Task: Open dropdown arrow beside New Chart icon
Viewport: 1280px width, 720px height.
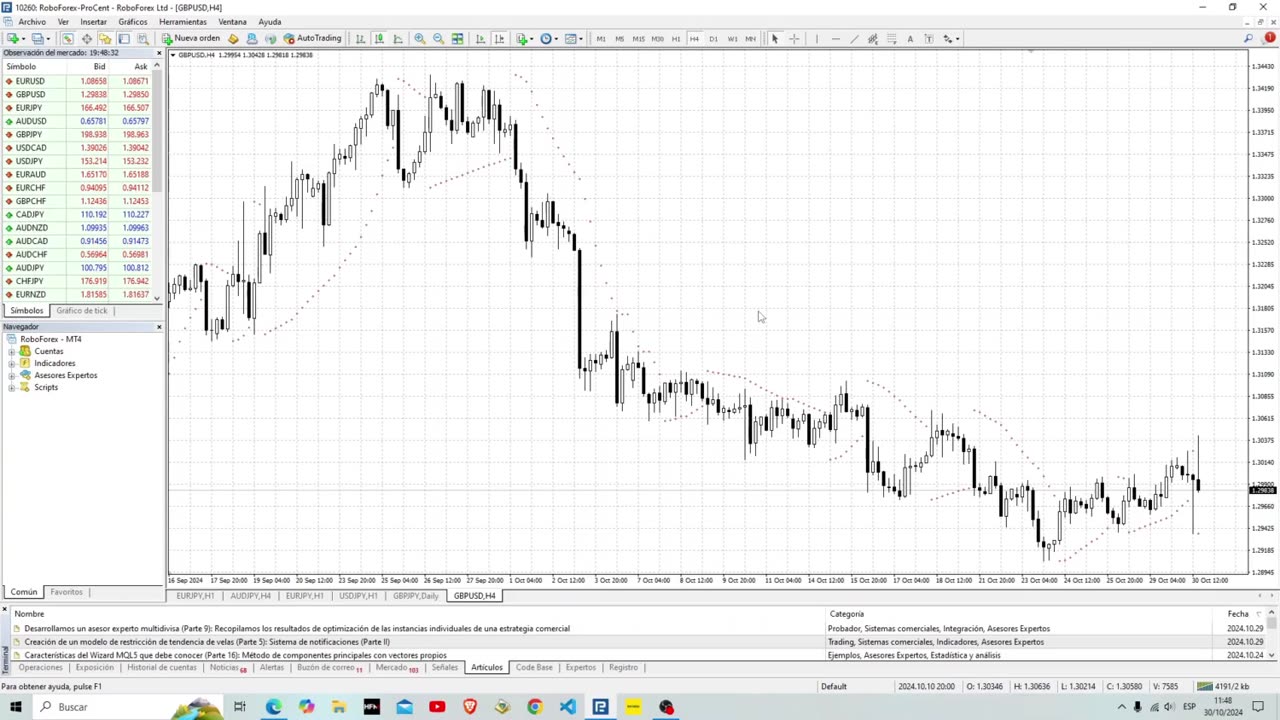Action: (24, 38)
